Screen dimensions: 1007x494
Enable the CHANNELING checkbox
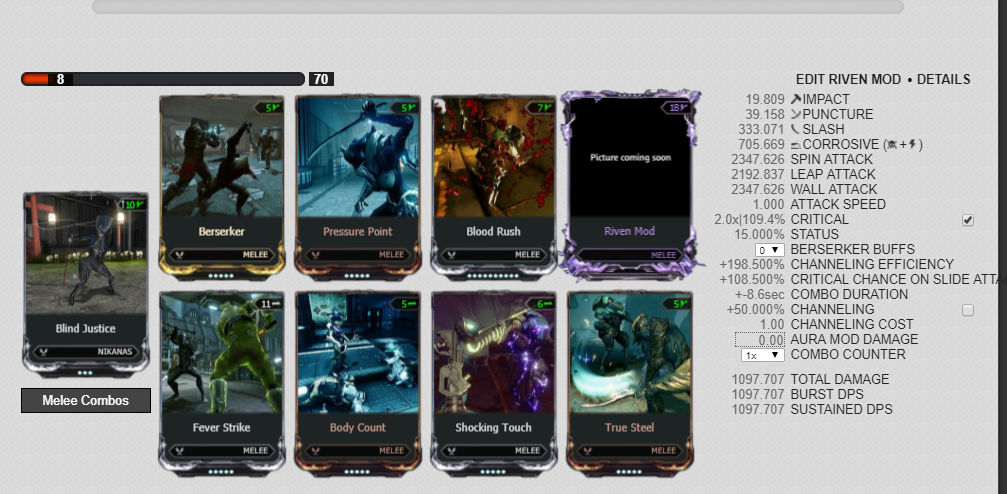pyautogui.click(x=967, y=310)
